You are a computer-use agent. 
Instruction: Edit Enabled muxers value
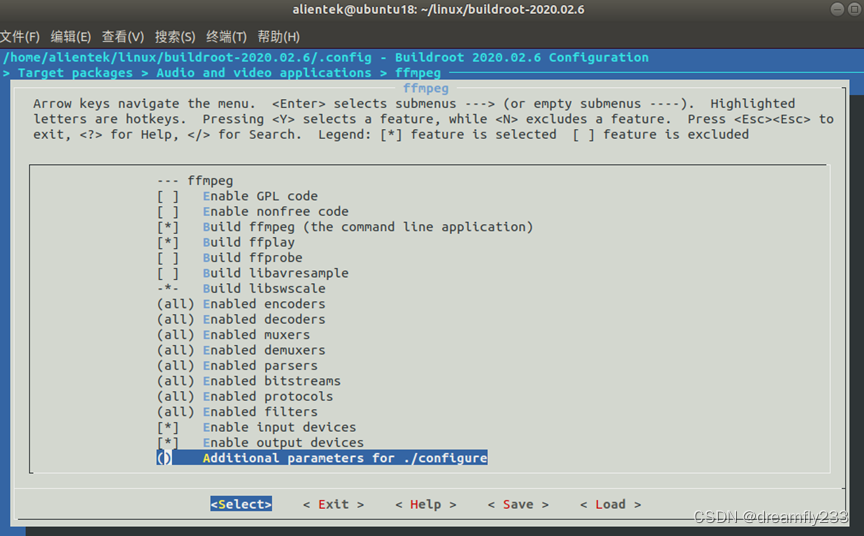point(234,335)
